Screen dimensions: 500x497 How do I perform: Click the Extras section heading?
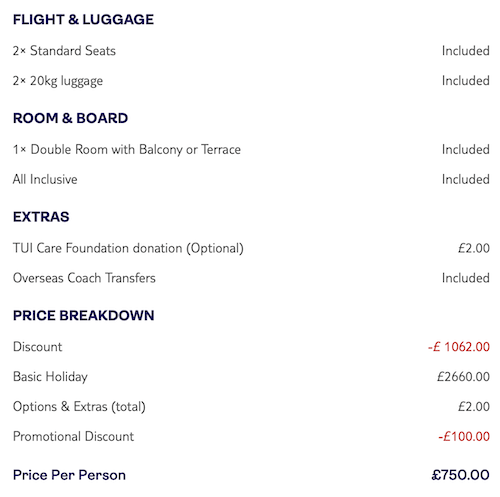(x=41, y=217)
